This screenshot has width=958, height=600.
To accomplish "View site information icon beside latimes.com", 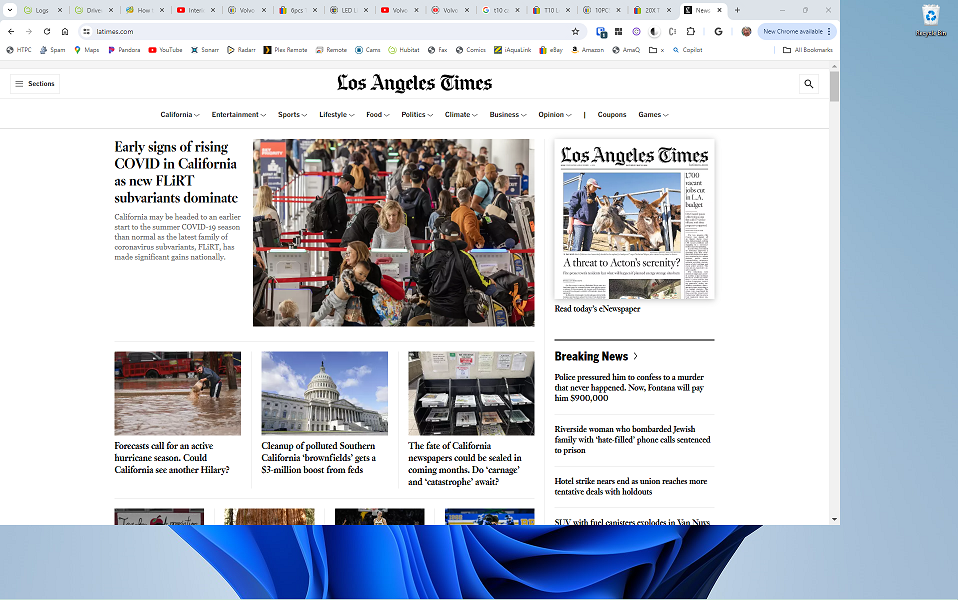I will click(87, 31).
